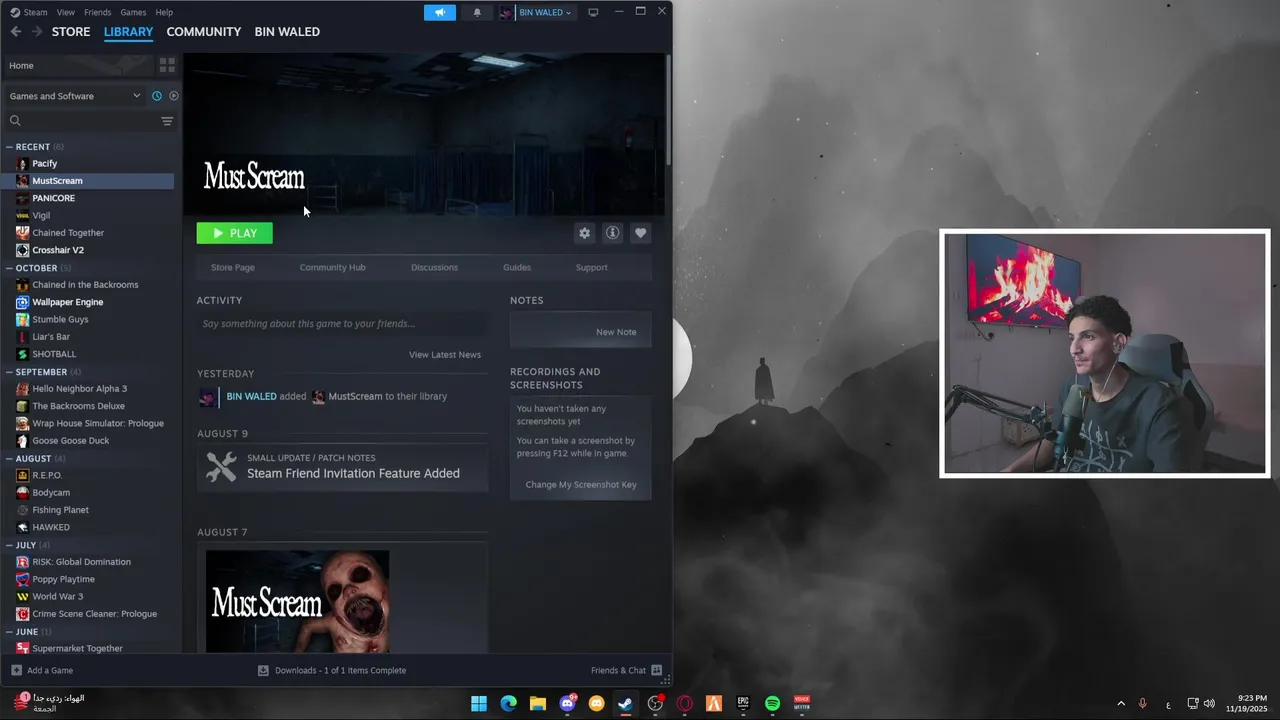
Task: Open the Discussions link
Action: click(x=434, y=267)
